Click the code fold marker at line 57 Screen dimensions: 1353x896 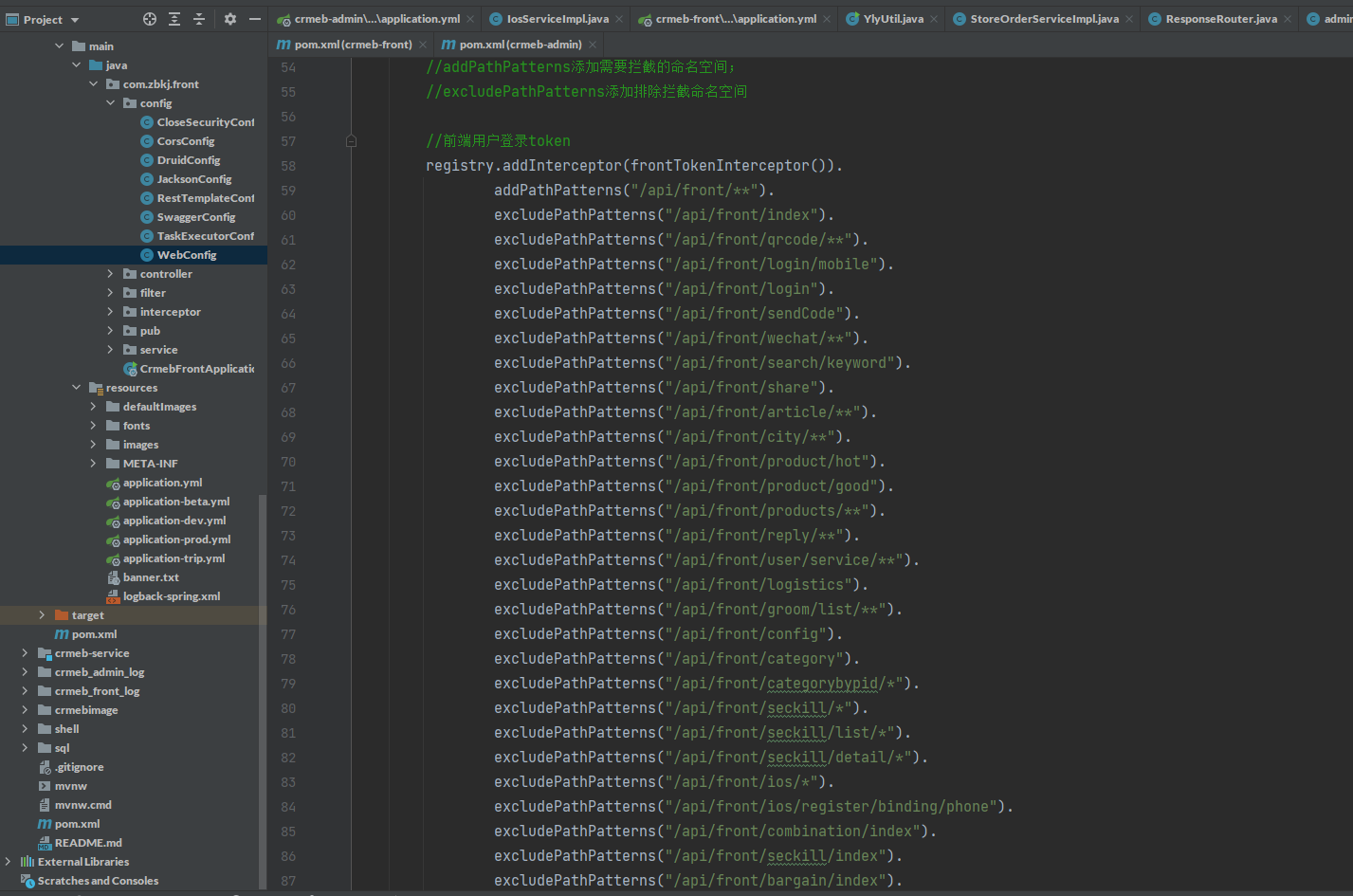pos(351,140)
